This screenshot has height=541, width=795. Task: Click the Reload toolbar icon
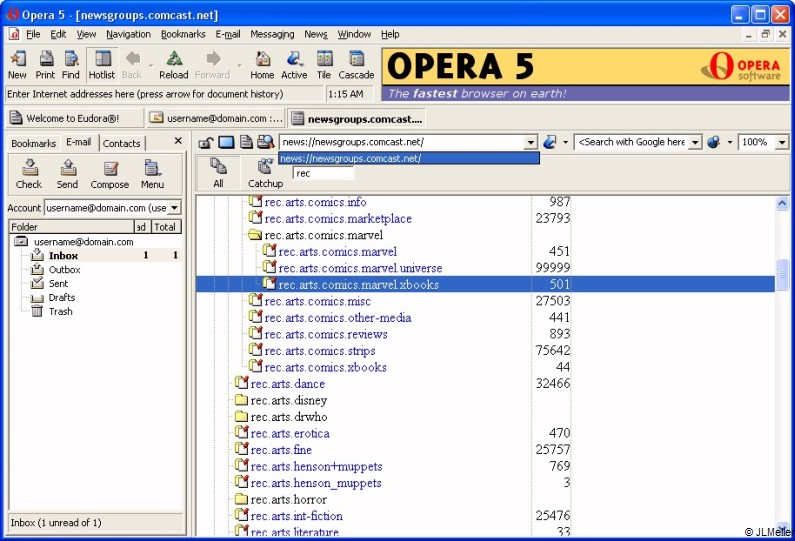pos(174,65)
